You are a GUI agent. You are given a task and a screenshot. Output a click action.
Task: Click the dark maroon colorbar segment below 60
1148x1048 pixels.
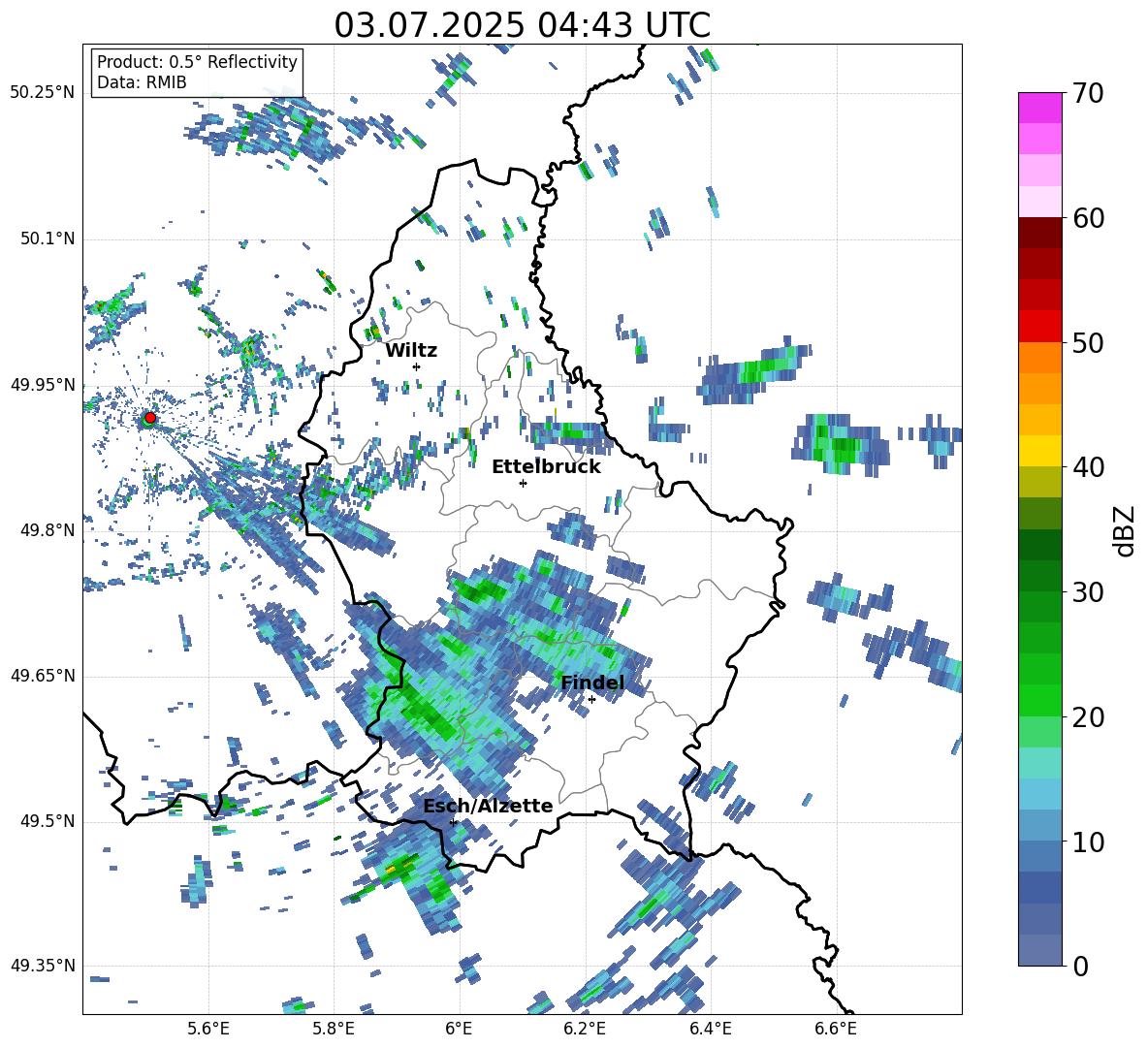(1039, 233)
